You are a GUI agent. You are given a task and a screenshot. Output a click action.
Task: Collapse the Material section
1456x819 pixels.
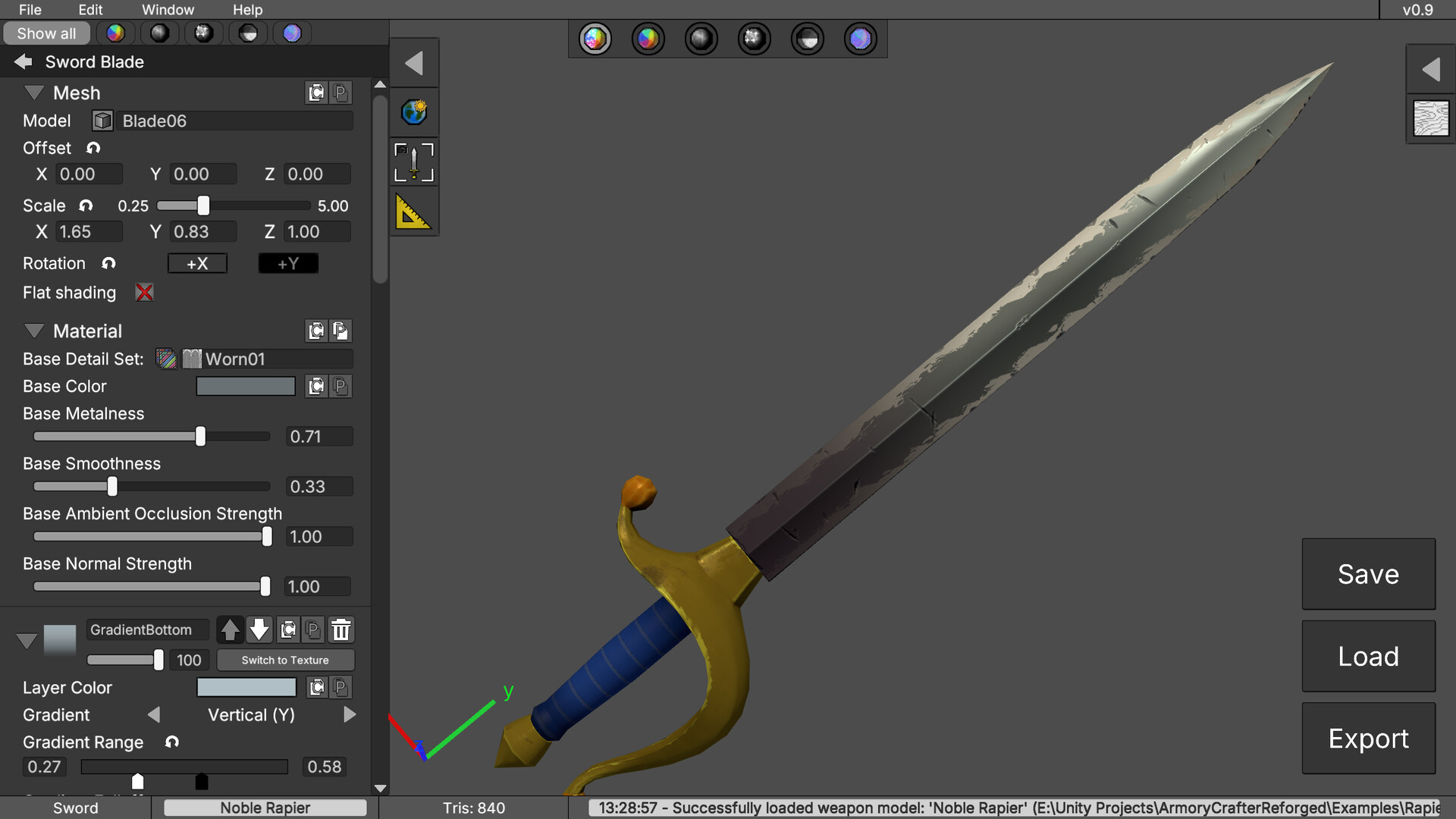click(x=34, y=331)
